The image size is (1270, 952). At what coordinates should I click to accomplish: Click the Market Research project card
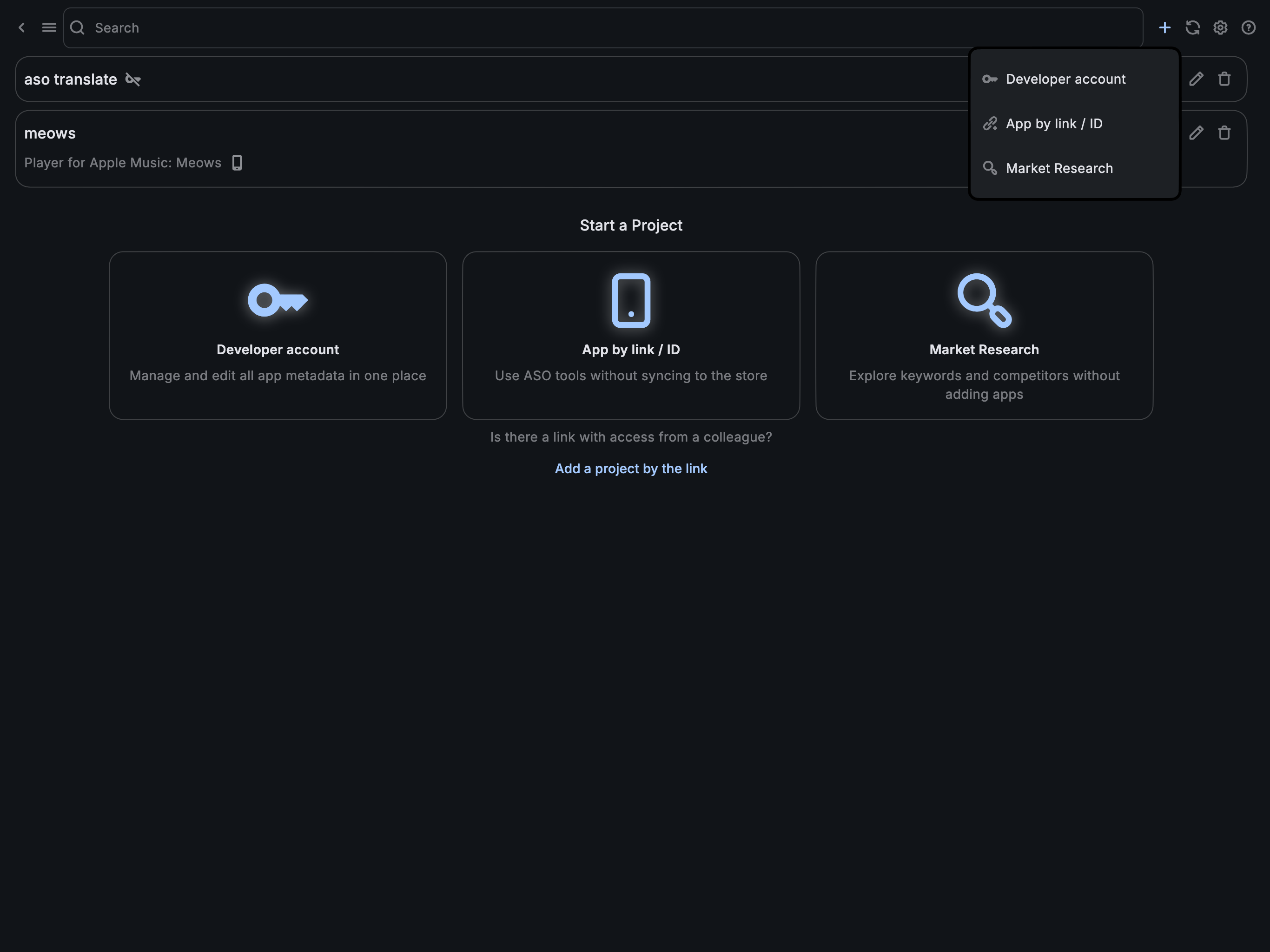[x=984, y=335]
